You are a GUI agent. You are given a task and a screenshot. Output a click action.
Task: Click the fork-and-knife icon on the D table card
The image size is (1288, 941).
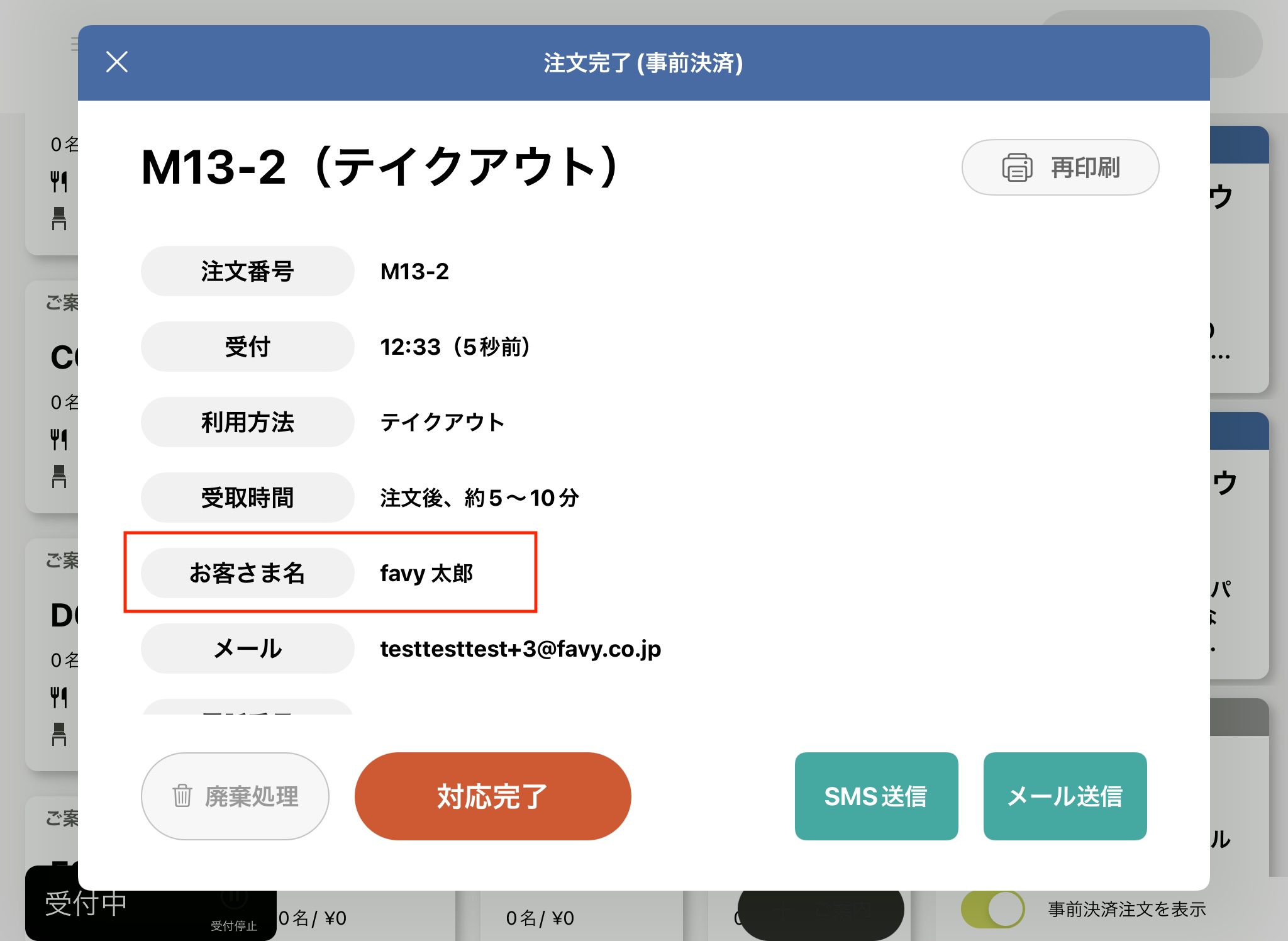pos(58,697)
